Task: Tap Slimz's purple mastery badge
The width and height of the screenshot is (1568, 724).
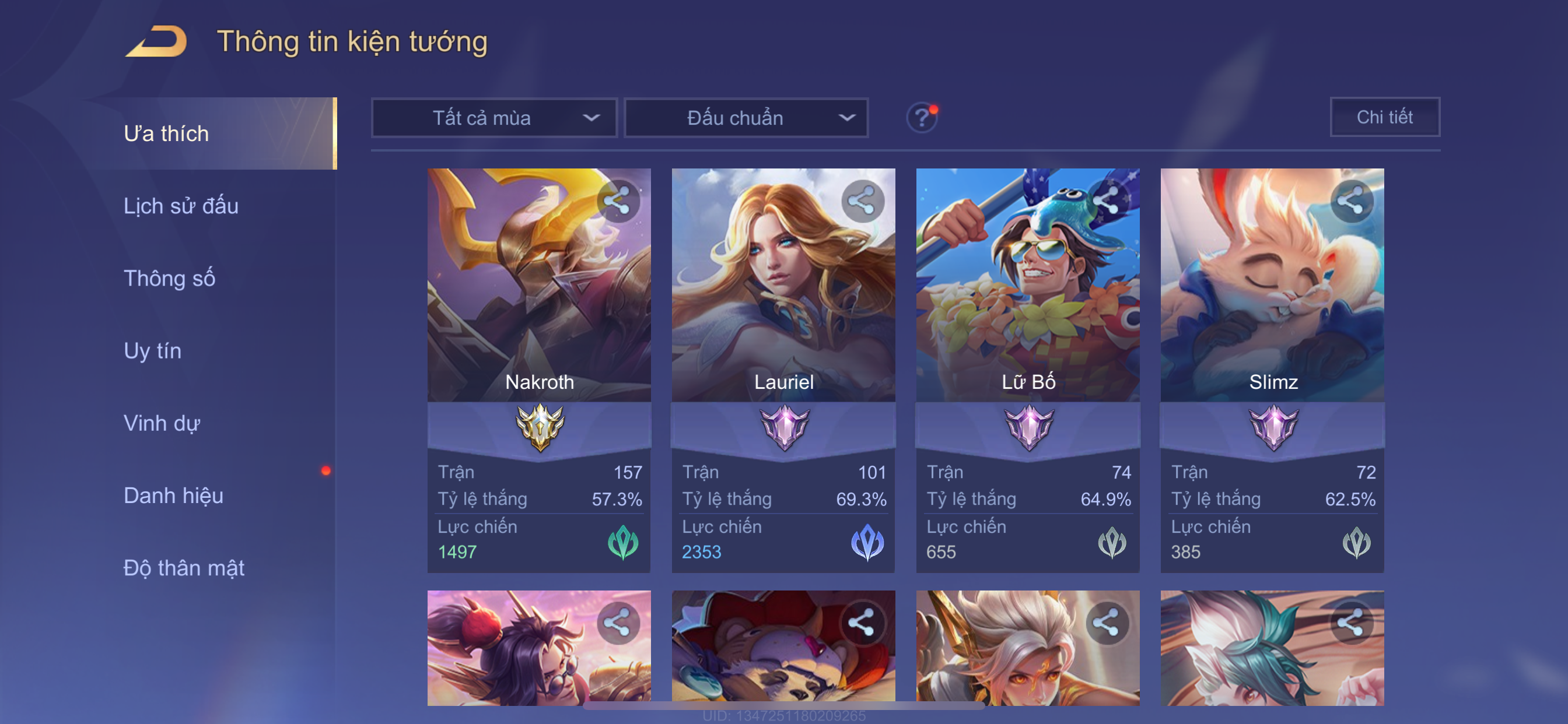Action: click(x=1273, y=427)
